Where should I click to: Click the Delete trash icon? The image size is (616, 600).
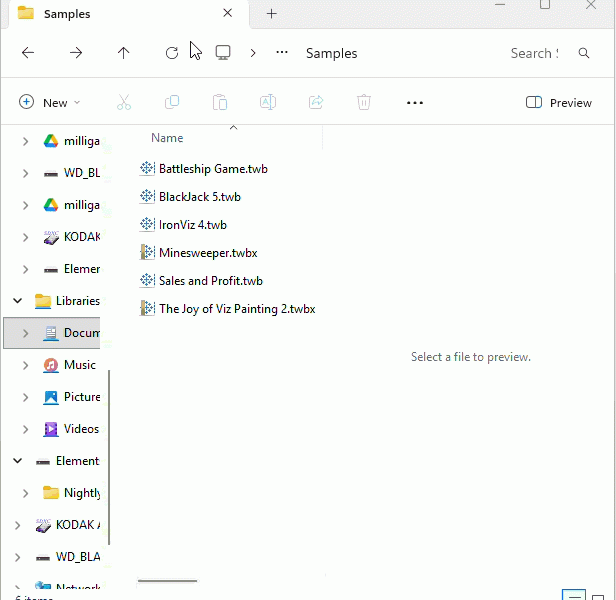pyautogui.click(x=364, y=102)
